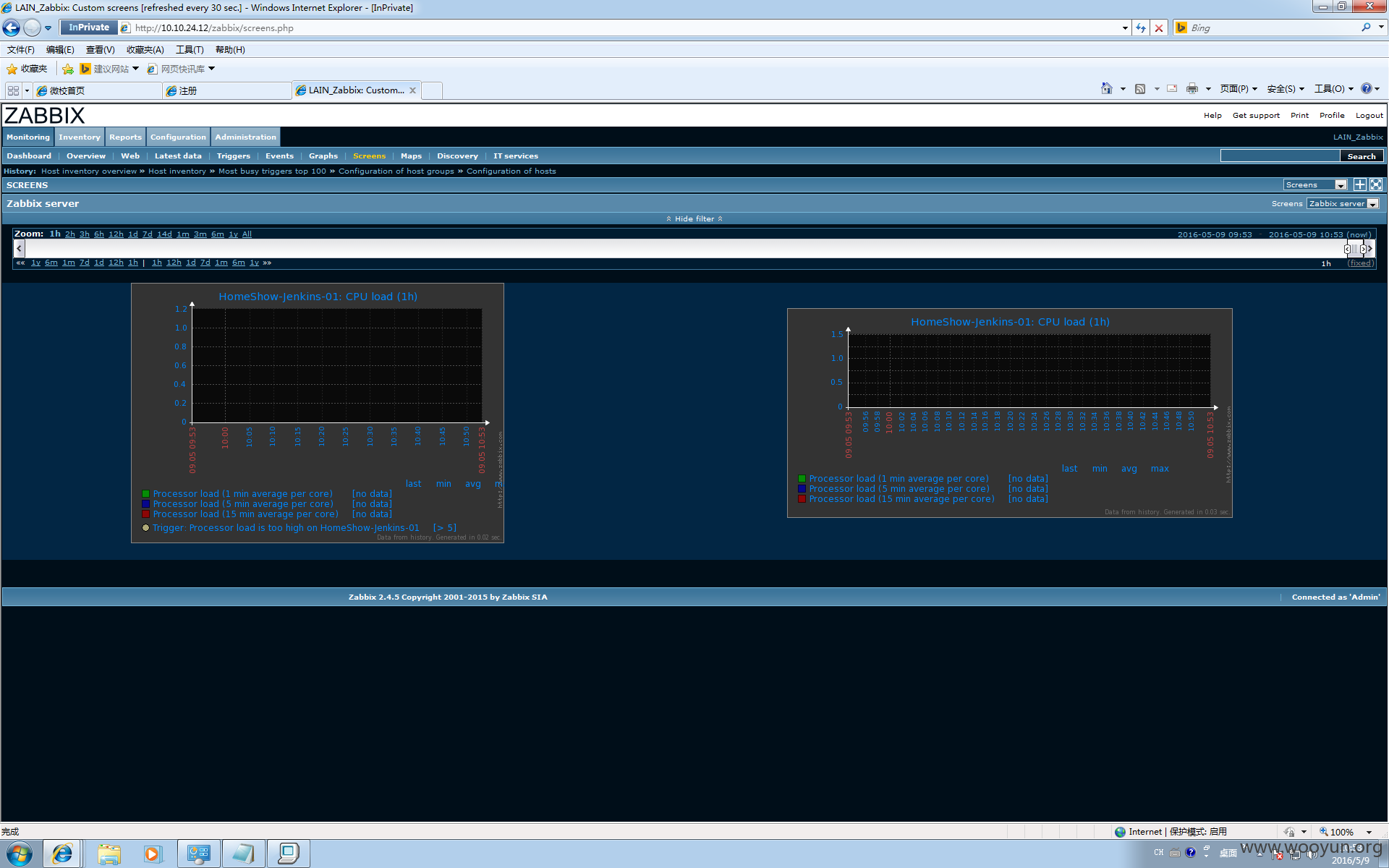Click the browser Back arrow button

[12, 27]
